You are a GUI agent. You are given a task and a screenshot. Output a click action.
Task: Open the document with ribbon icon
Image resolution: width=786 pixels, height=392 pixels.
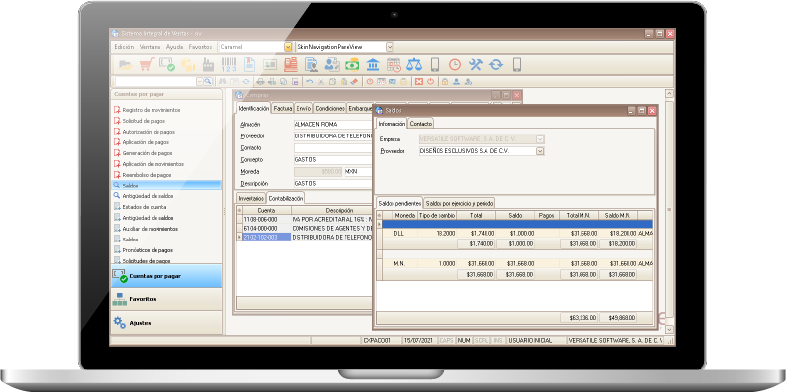pos(250,65)
